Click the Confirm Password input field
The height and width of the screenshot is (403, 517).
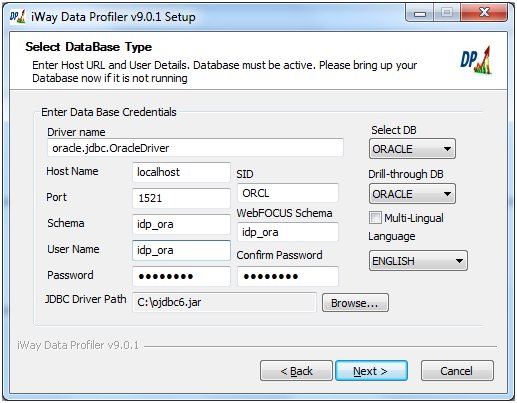coord(288,276)
